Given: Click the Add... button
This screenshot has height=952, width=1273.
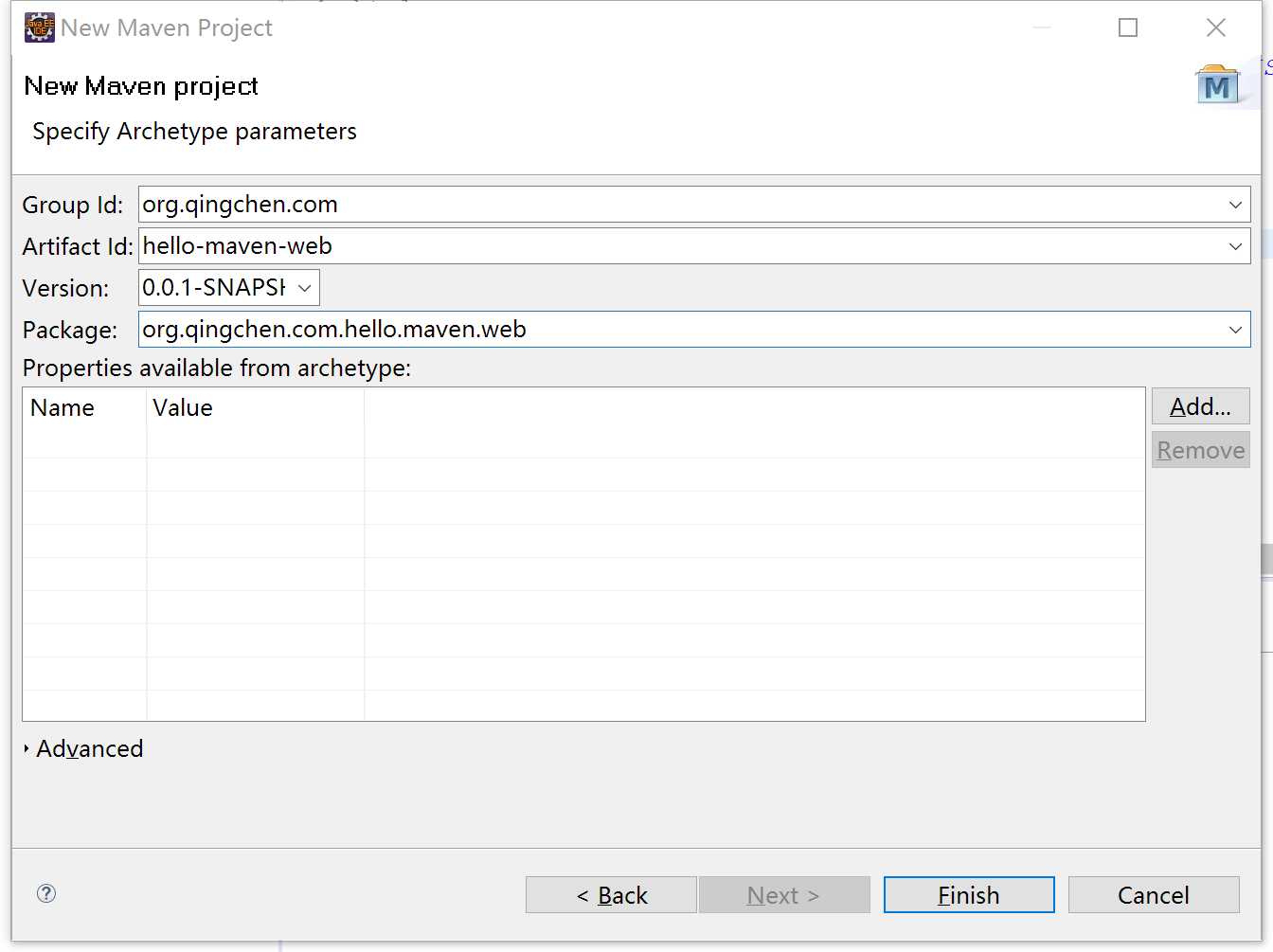Looking at the screenshot, I should tap(1201, 406).
